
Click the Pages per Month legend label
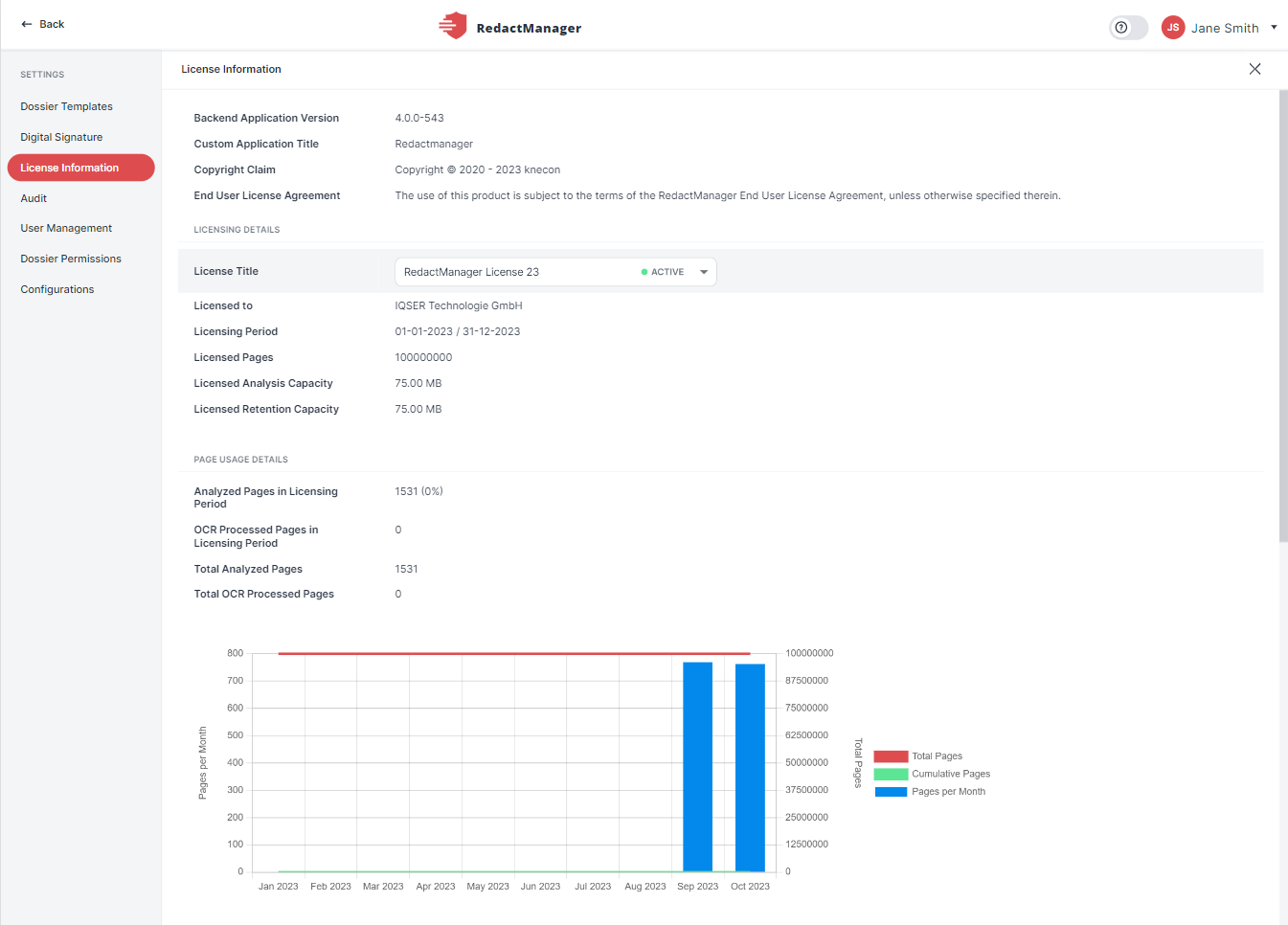948,792
